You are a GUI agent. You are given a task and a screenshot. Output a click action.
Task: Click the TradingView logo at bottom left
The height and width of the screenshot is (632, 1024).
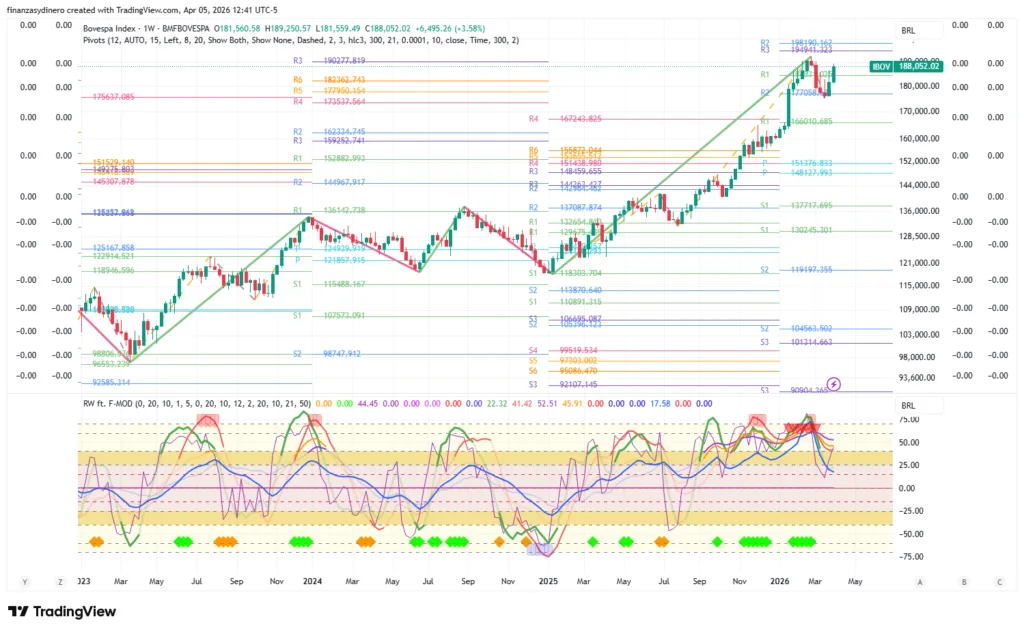(x=61, y=612)
